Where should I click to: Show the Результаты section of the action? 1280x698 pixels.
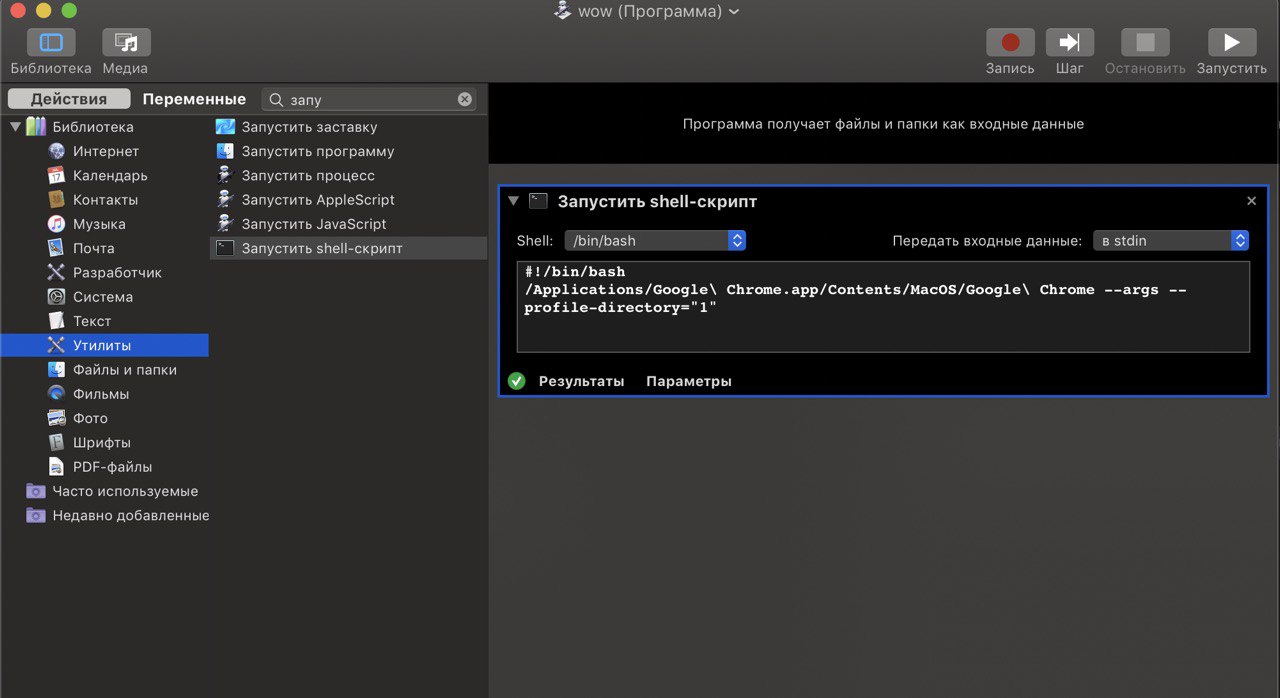tap(581, 381)
